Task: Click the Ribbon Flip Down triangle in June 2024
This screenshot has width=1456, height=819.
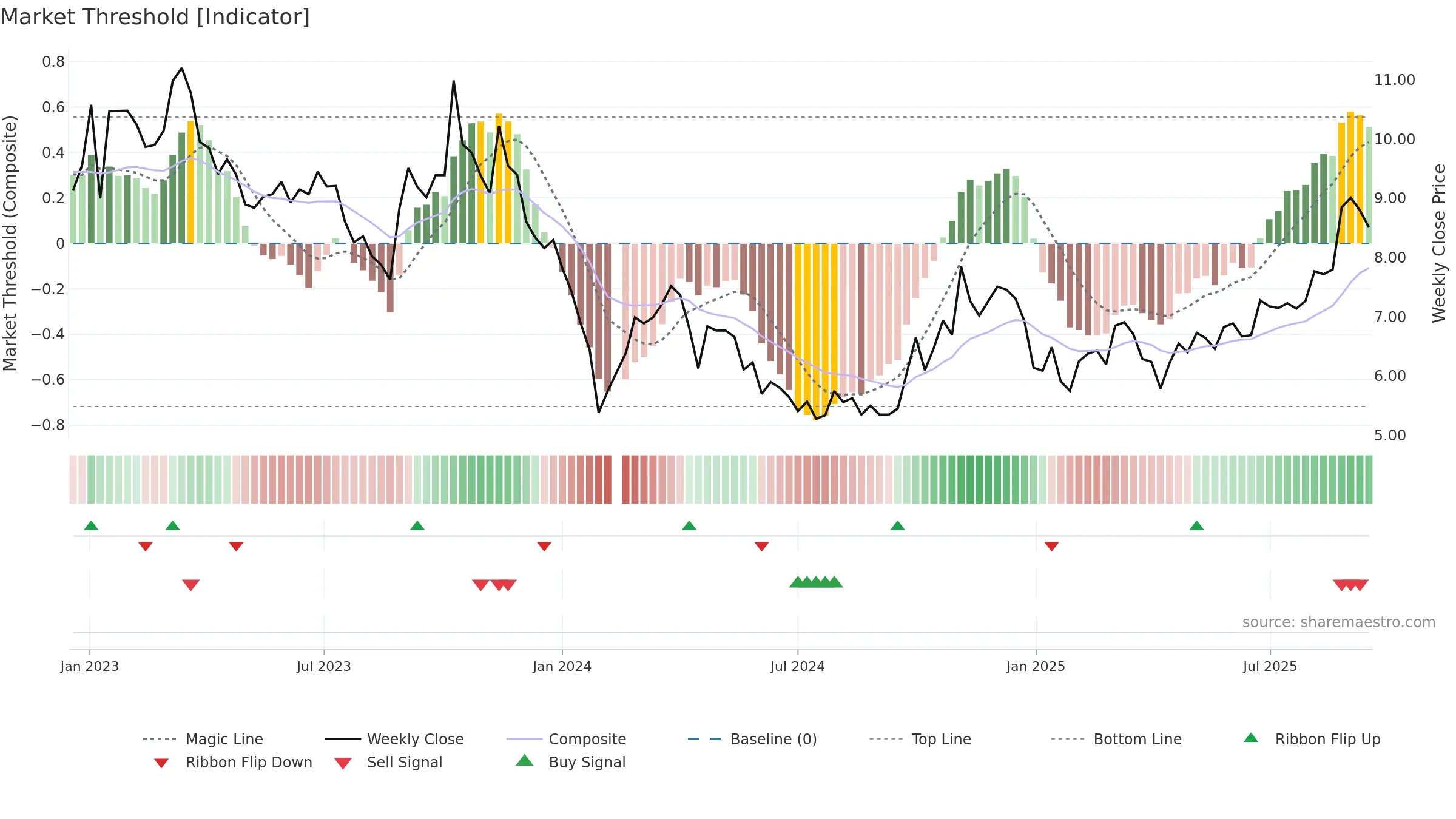Action: coord(762,547)
